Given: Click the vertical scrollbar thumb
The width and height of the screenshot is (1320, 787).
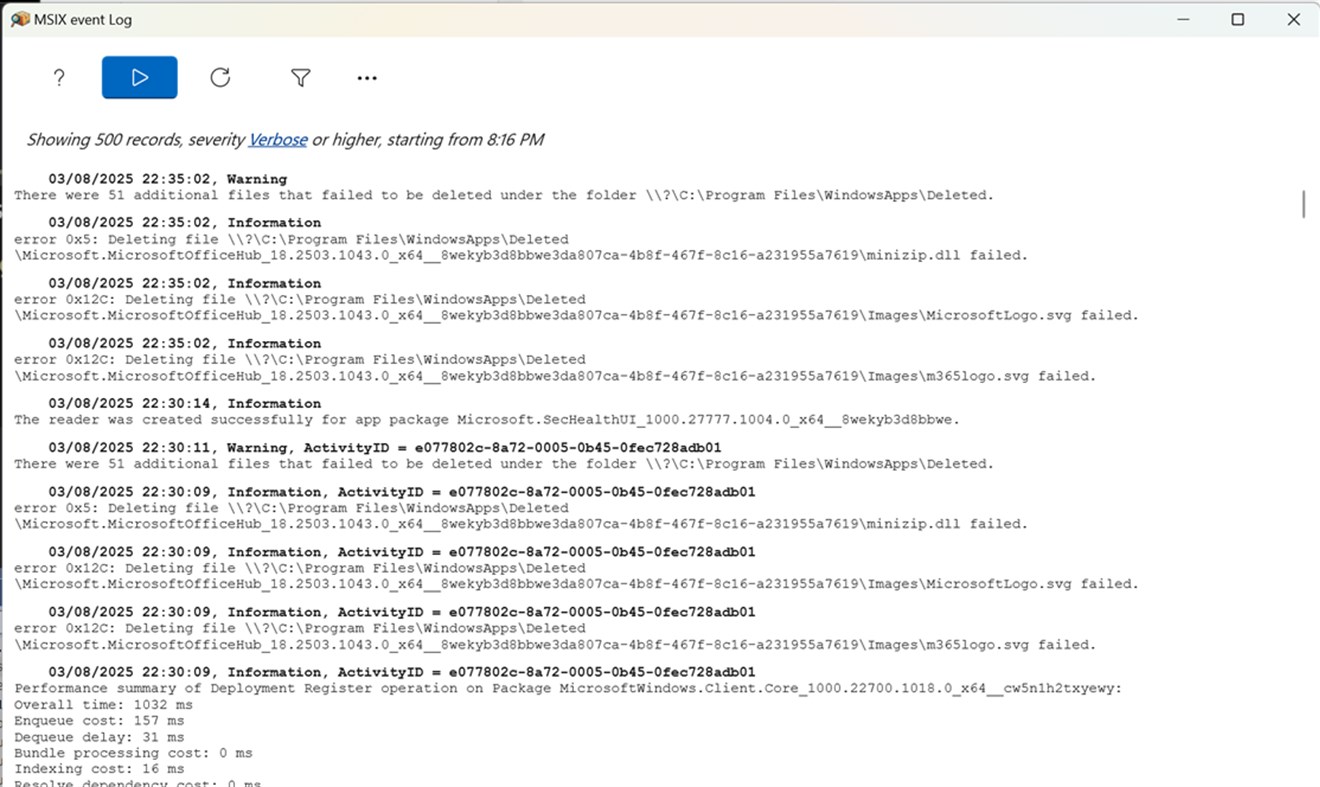Looking at the screenshot, I should tap(1303, 203).
